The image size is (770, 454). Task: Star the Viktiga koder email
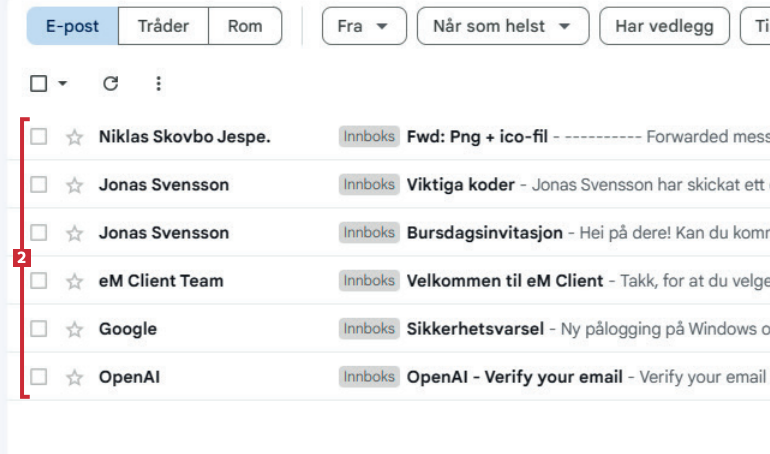(74, 185)
